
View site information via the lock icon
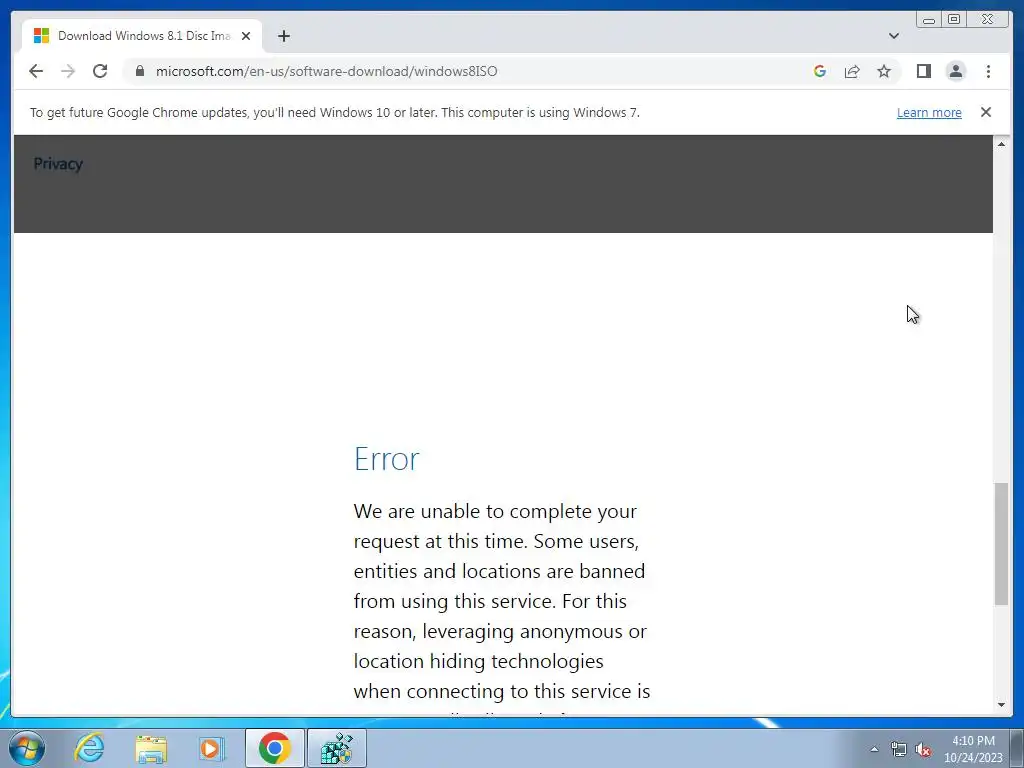[x=139, y=71]
